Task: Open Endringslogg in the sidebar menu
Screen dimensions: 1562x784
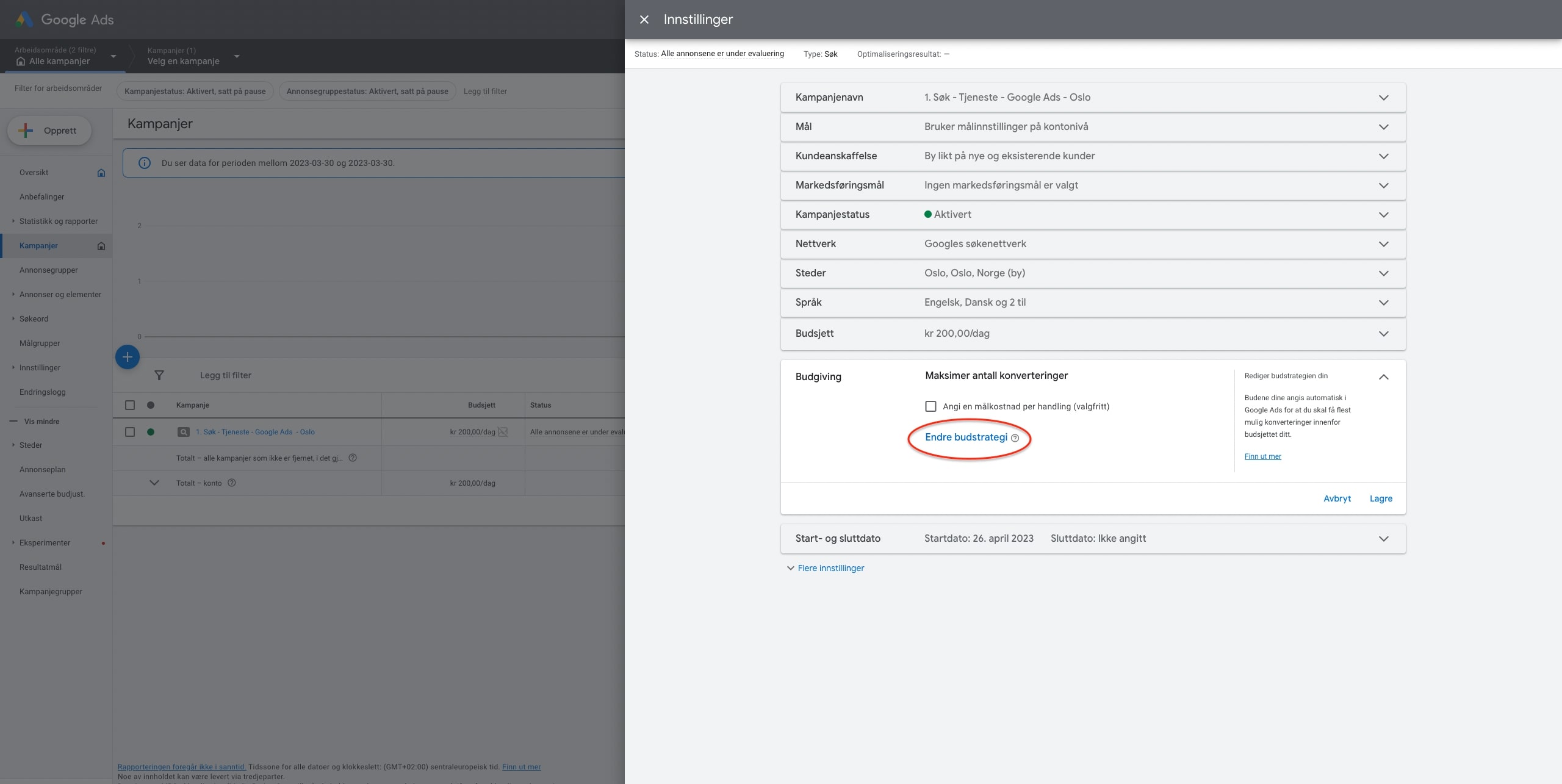Action: pos(42,392)
